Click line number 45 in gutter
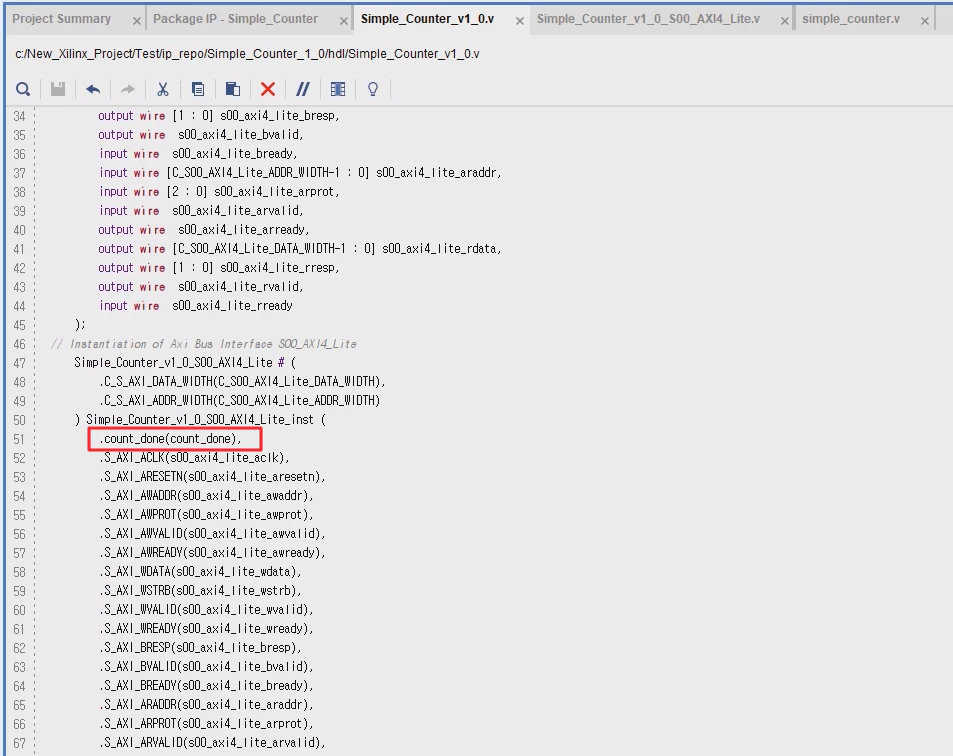Screen dimensions: 953x756 click(x=19, y=325)
